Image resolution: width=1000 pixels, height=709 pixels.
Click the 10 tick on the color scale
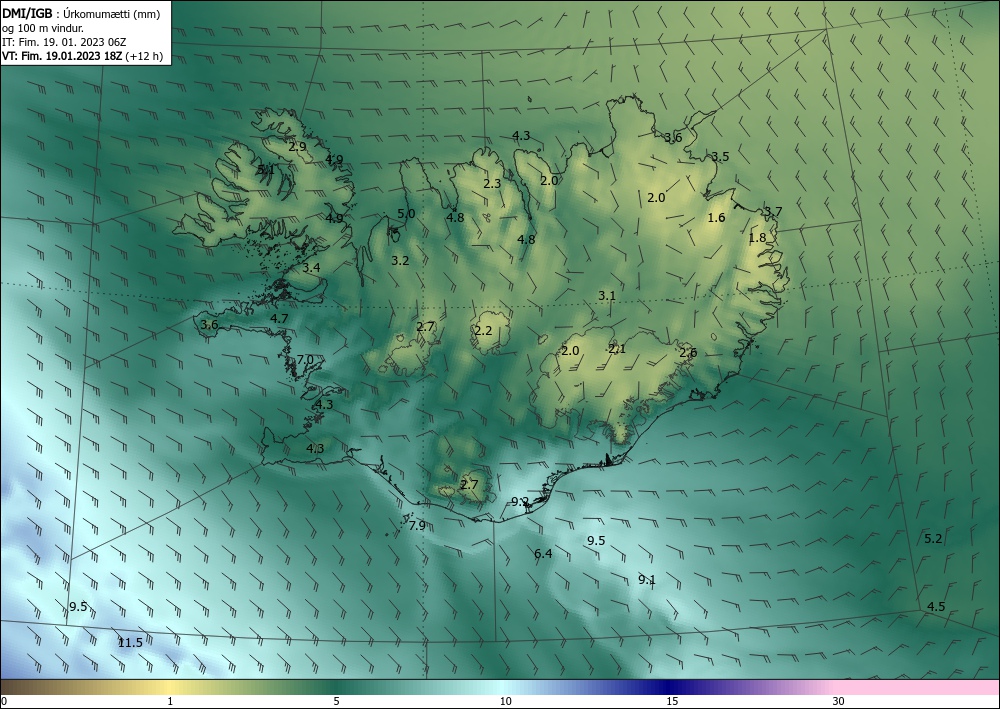[x=505, y=701]
